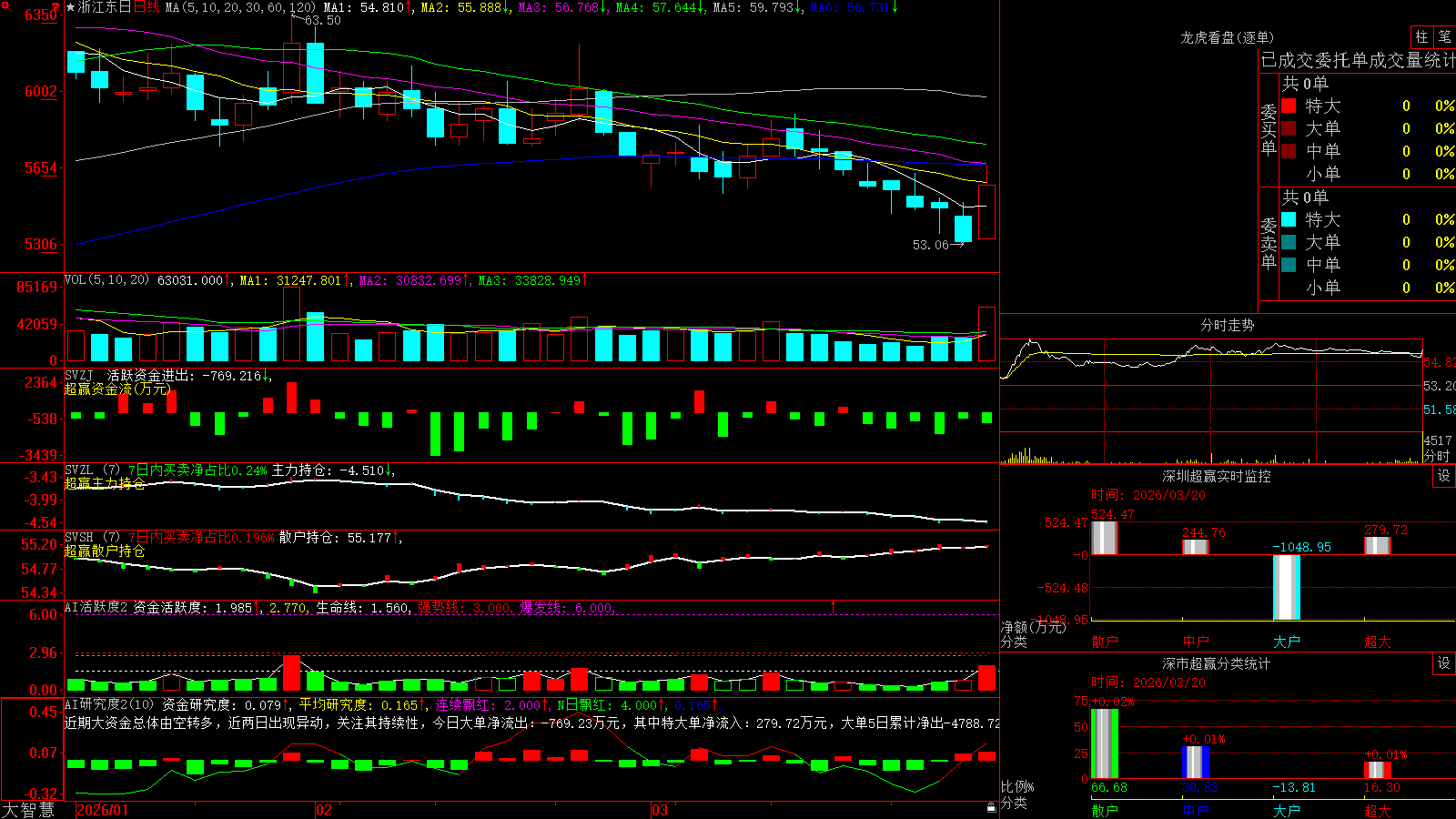The height and width of the screenshot is (819, 1456).
Task: Click the 超赢资金流(万元) label
Action: pos(117,389)
